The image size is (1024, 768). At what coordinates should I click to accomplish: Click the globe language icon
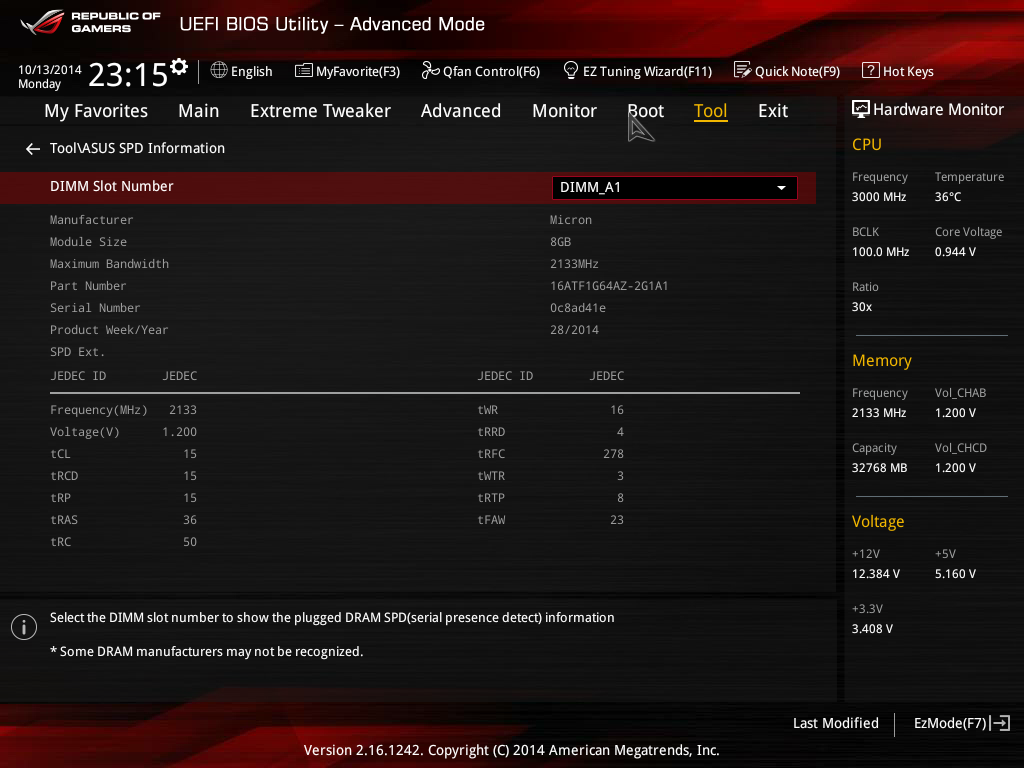click(x=219, y=71)
